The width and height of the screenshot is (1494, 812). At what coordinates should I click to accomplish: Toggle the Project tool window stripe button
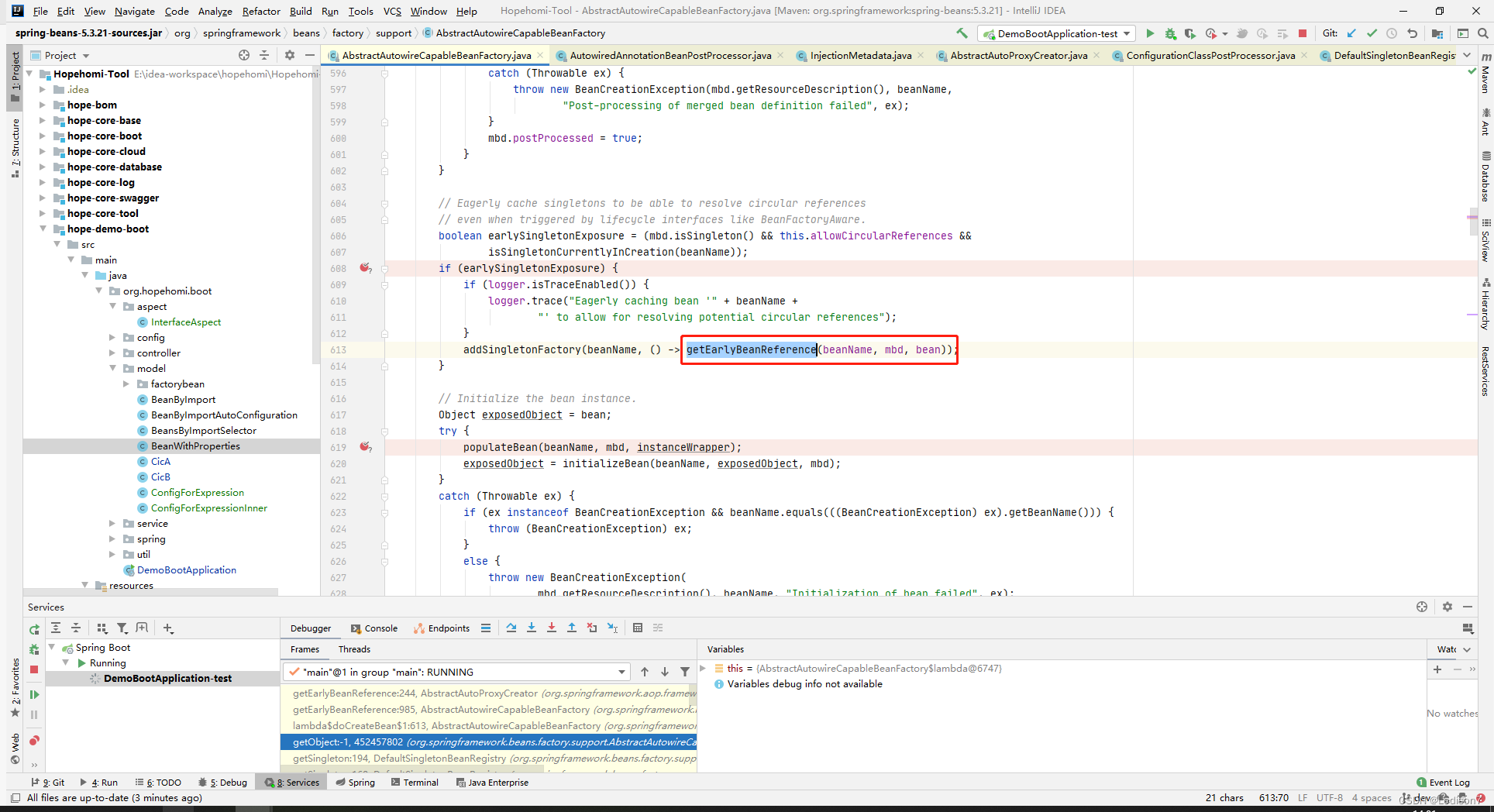pos(15,76)
